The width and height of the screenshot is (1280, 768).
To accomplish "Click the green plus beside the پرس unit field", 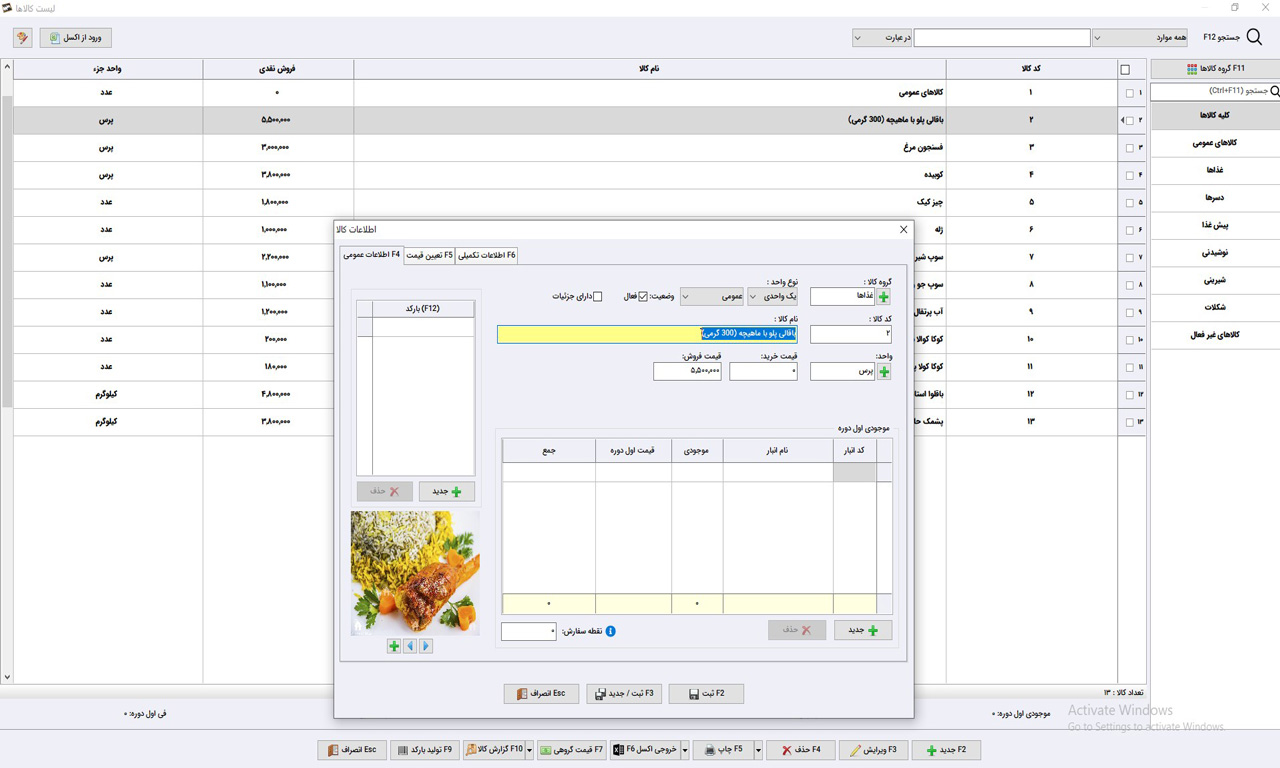I will [883, 372].
